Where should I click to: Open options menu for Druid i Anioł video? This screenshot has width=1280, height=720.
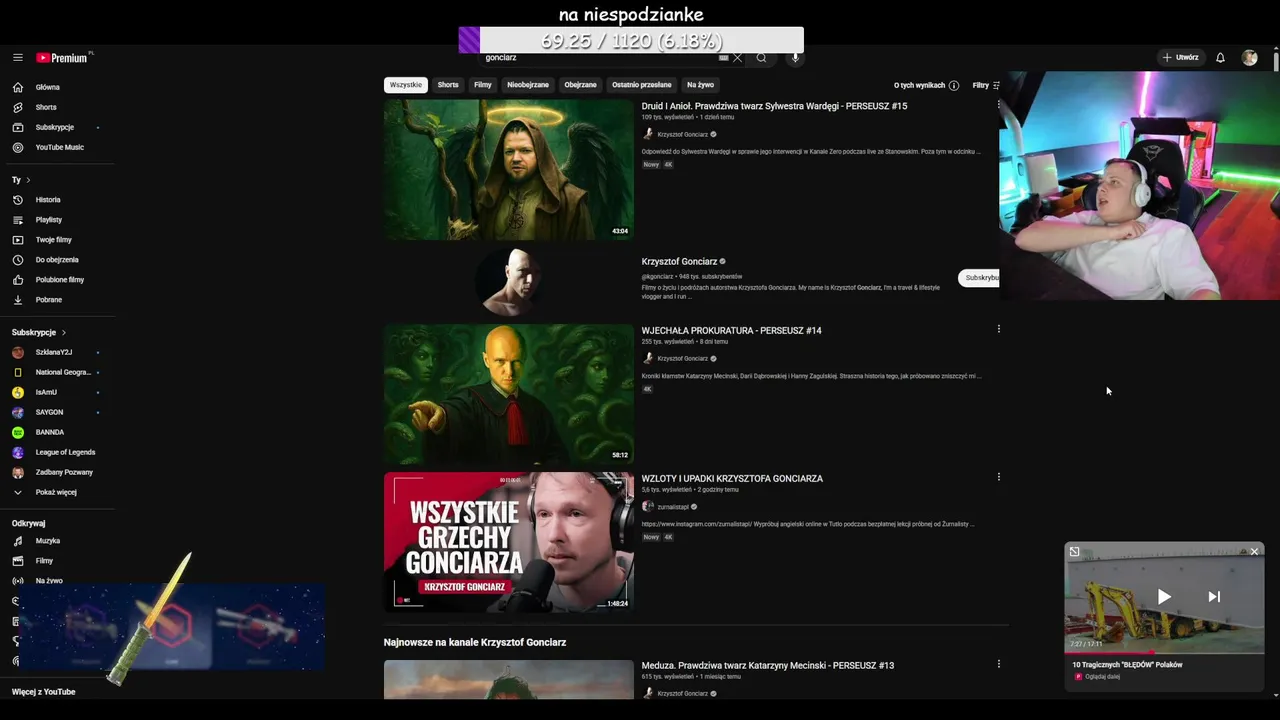pos(998,105)
